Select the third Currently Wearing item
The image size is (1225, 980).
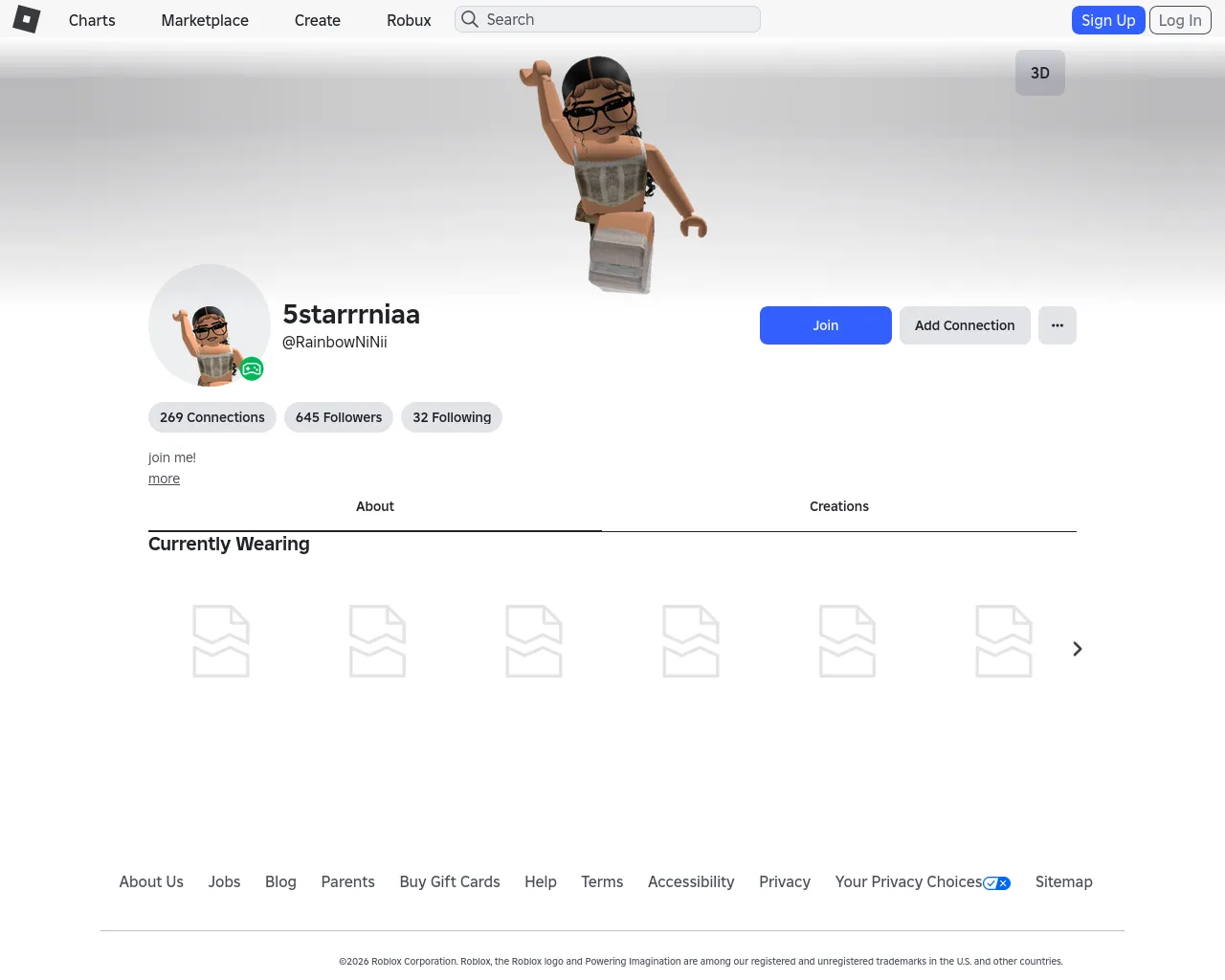point(534,641)
